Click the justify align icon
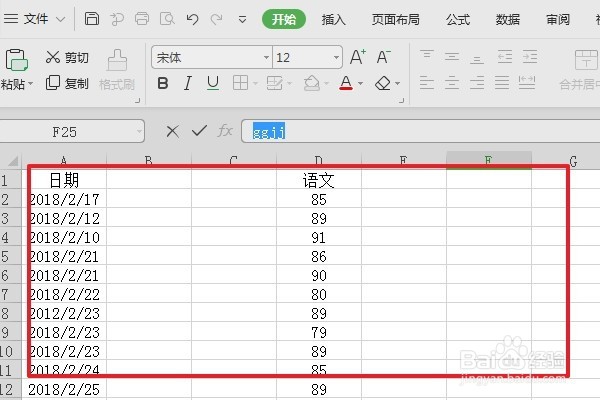Image resolution: width=600 pixels, height=400 pixels. tap(502, 83)
